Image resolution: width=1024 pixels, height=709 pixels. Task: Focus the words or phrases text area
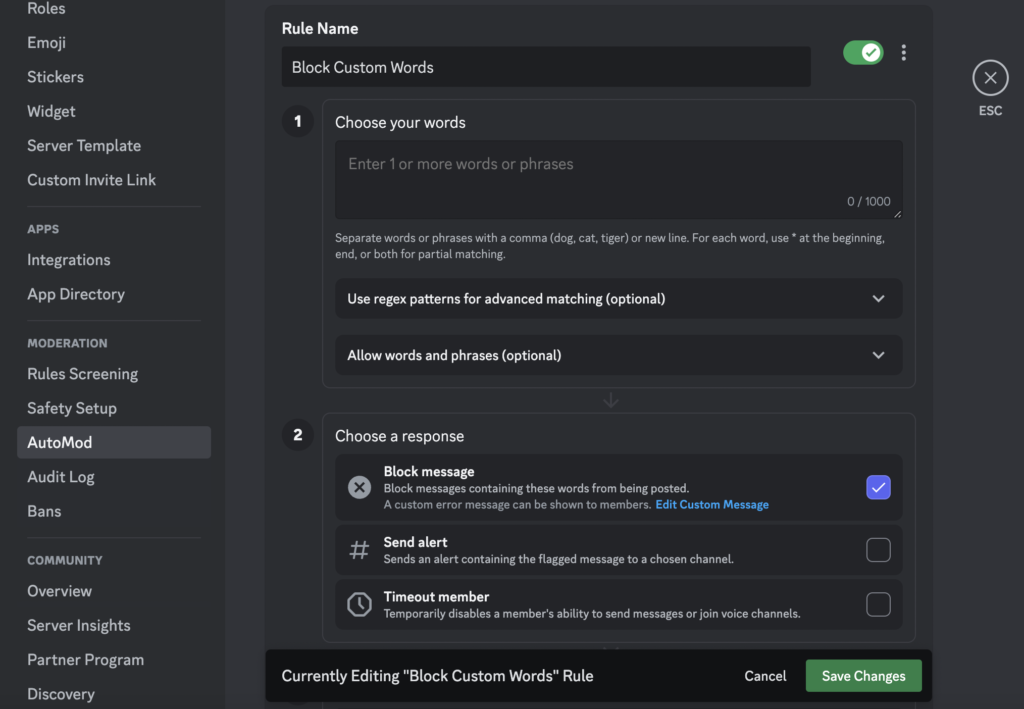pos(618,180)
